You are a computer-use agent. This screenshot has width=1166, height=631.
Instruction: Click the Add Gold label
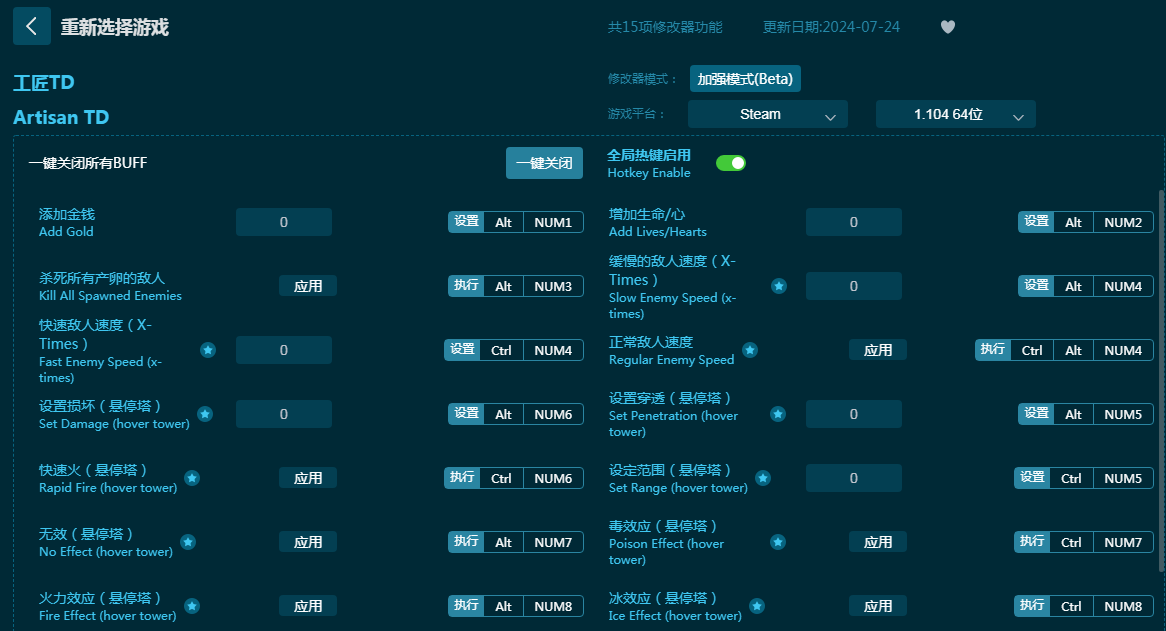tap(66, 231)
